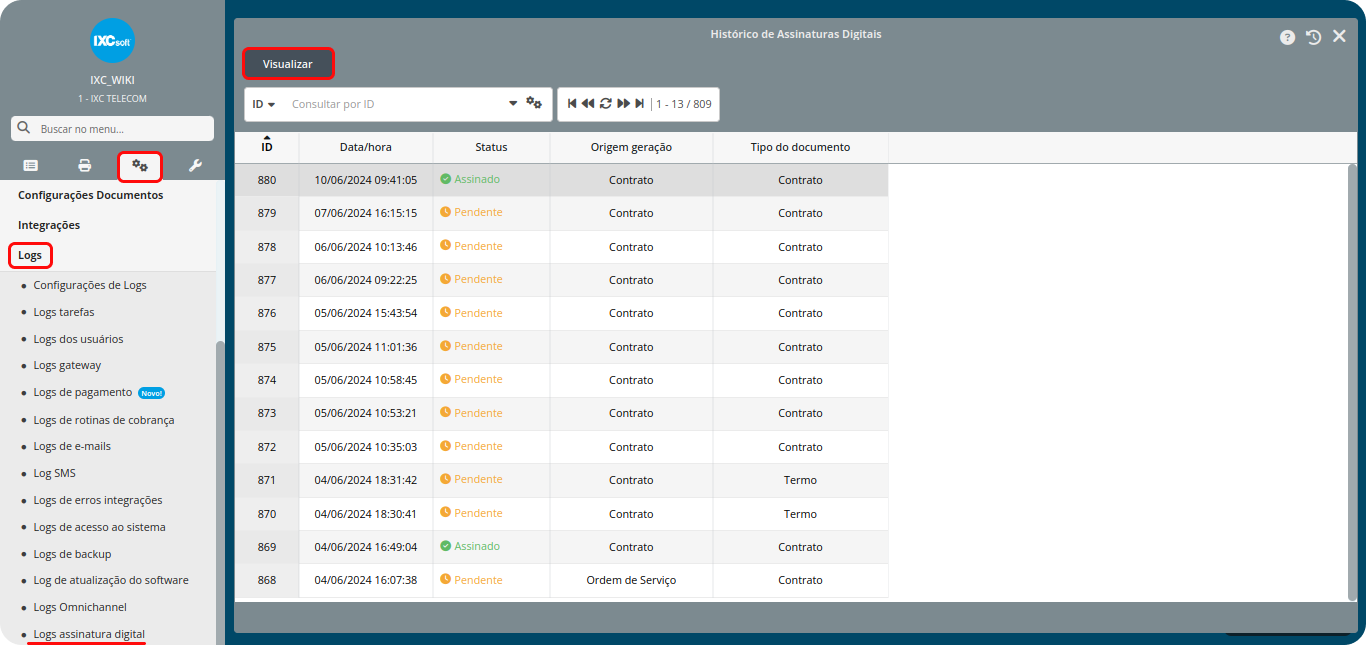The height and width of the screenshot is (645, 1366).
Task: Click the Assinado status in row 880
Action: (x=470, y=179)
